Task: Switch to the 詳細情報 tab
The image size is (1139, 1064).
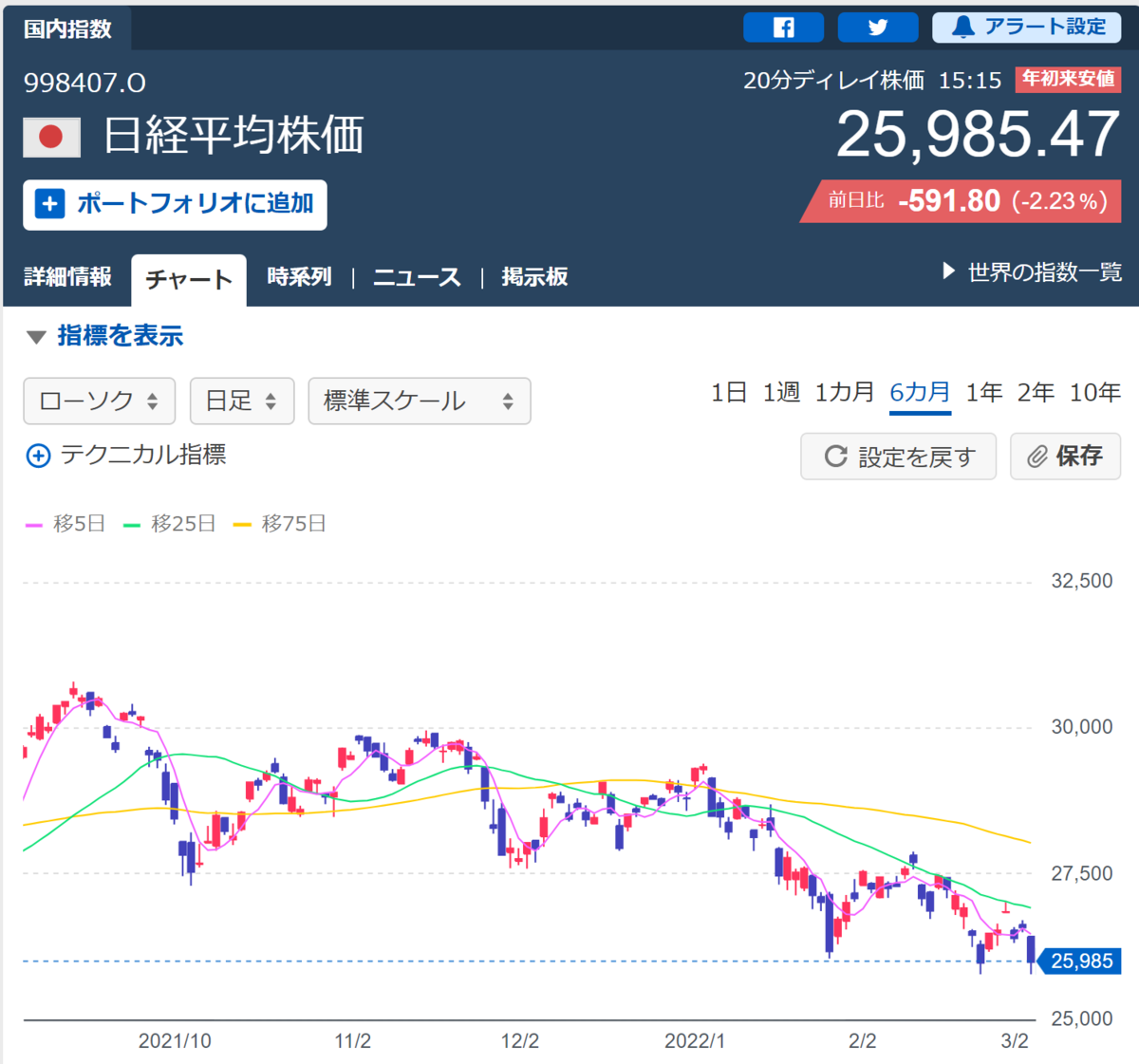Action: click(67, 277)
